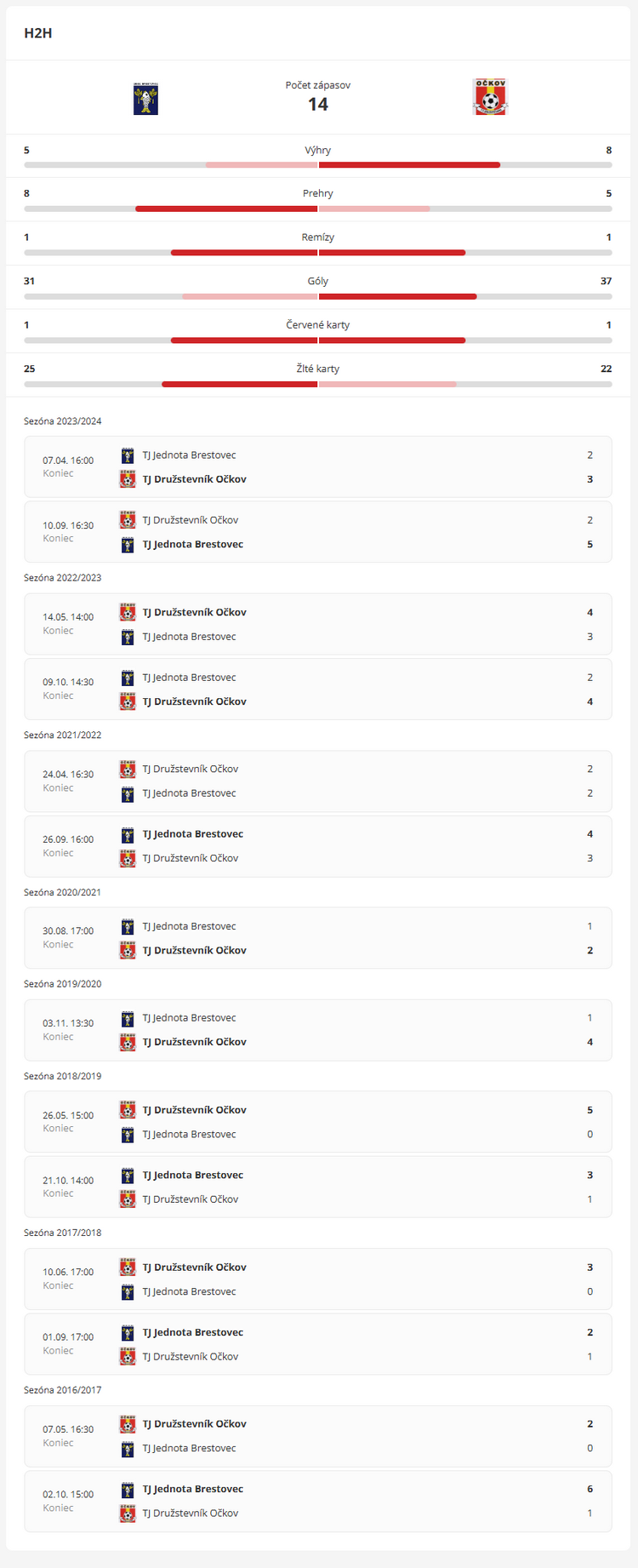This screenshot has width=638, height=1568.
Task: Open TJ Jednota Brestovec in the 21.10. 14:00 match
Action: tap(192, 1175)
